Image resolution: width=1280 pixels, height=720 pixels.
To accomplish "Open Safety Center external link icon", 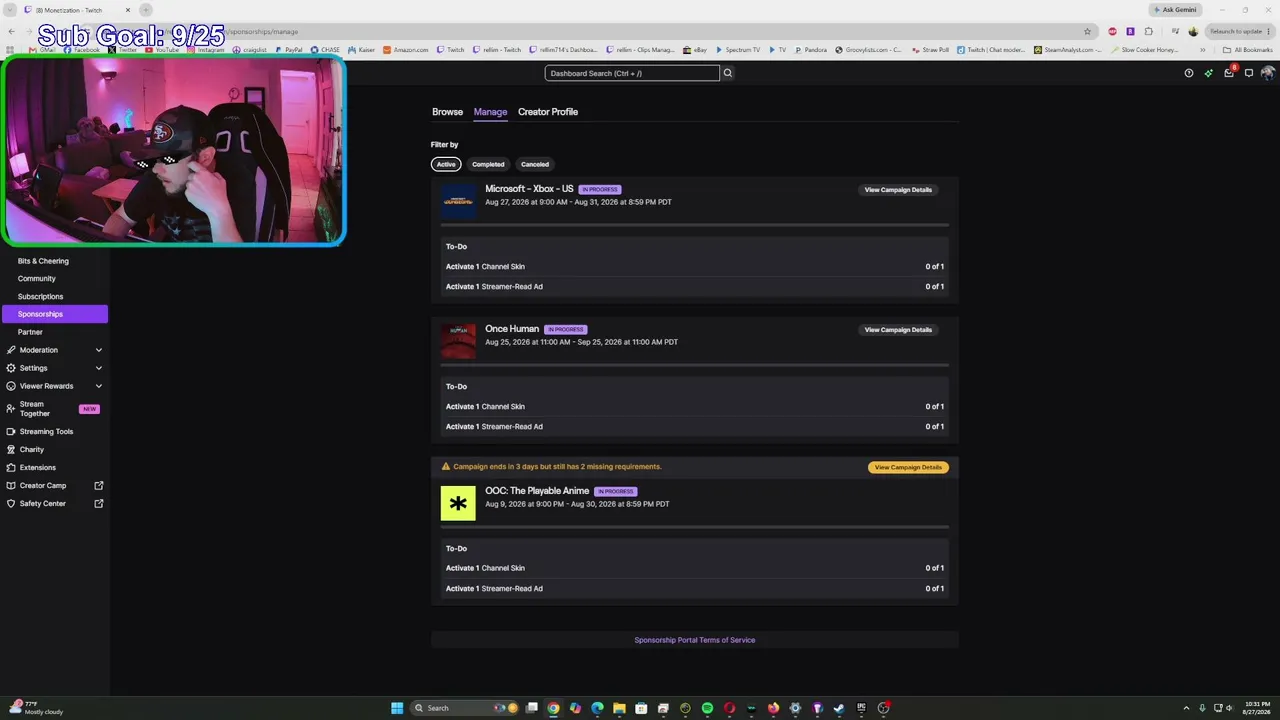I will click(99, 504).
